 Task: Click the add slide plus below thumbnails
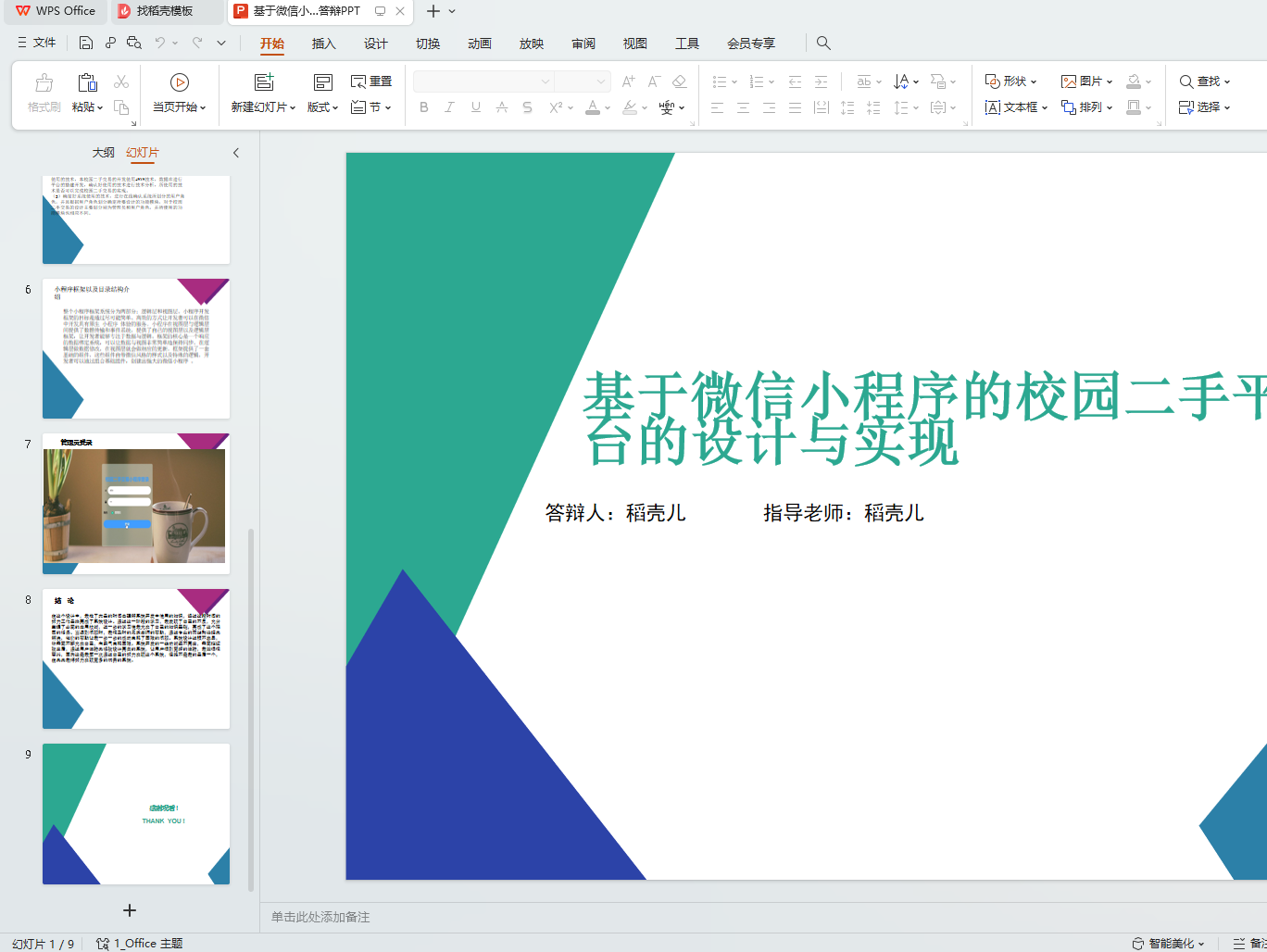click(130, 910)
